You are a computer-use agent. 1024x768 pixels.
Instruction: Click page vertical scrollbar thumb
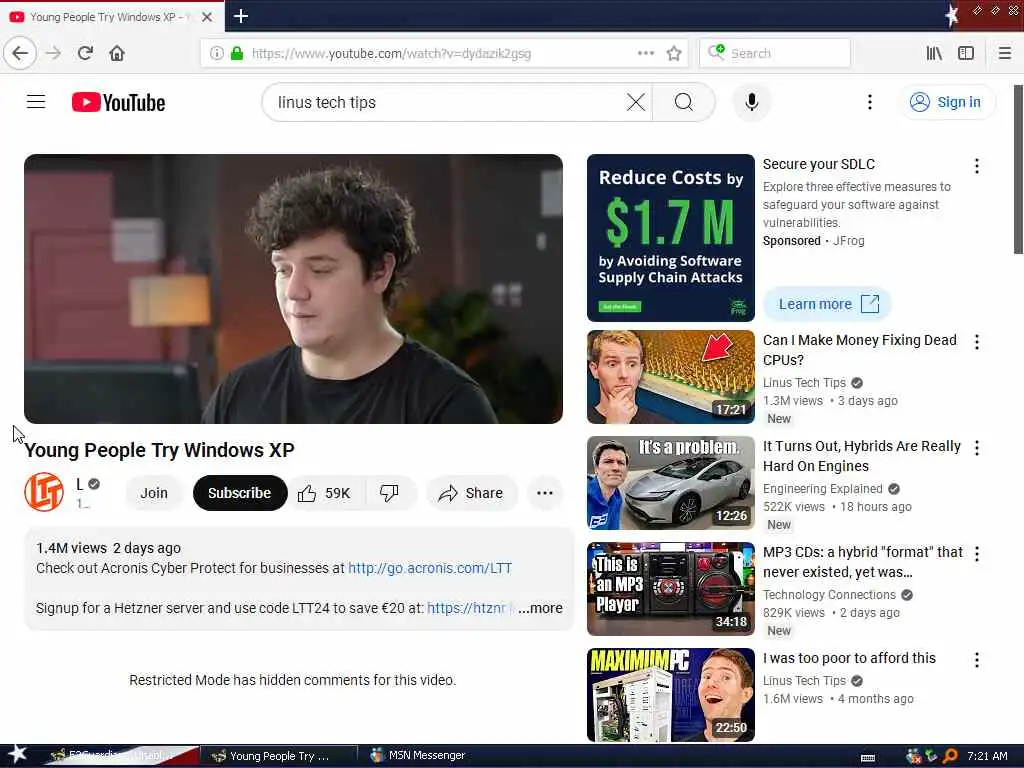click(1017, 169)
